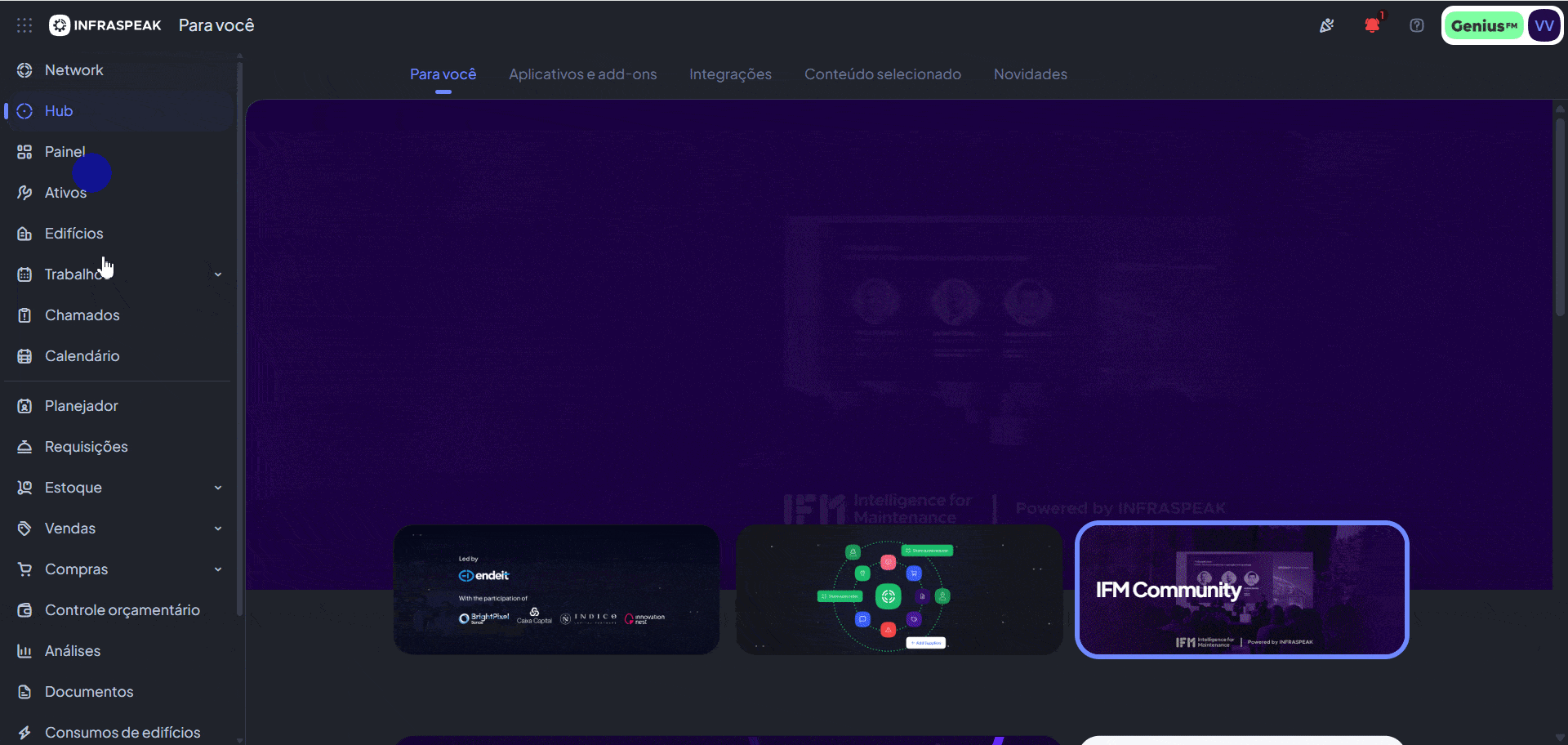
Task: Click the Consumos de edifícios lightning icon
Action: pos(24,733)
